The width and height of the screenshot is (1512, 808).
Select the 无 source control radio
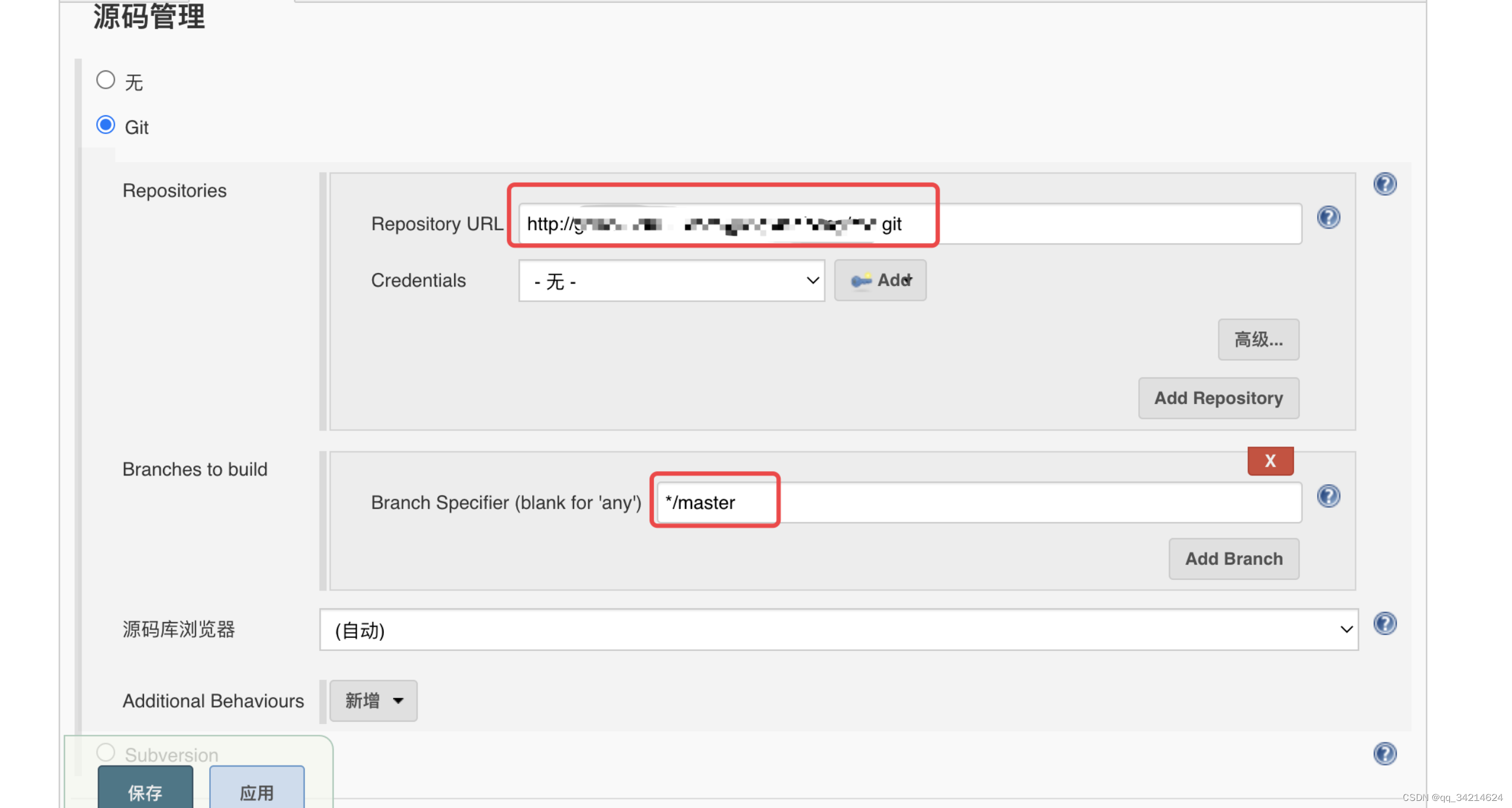(x=106, y=80)
